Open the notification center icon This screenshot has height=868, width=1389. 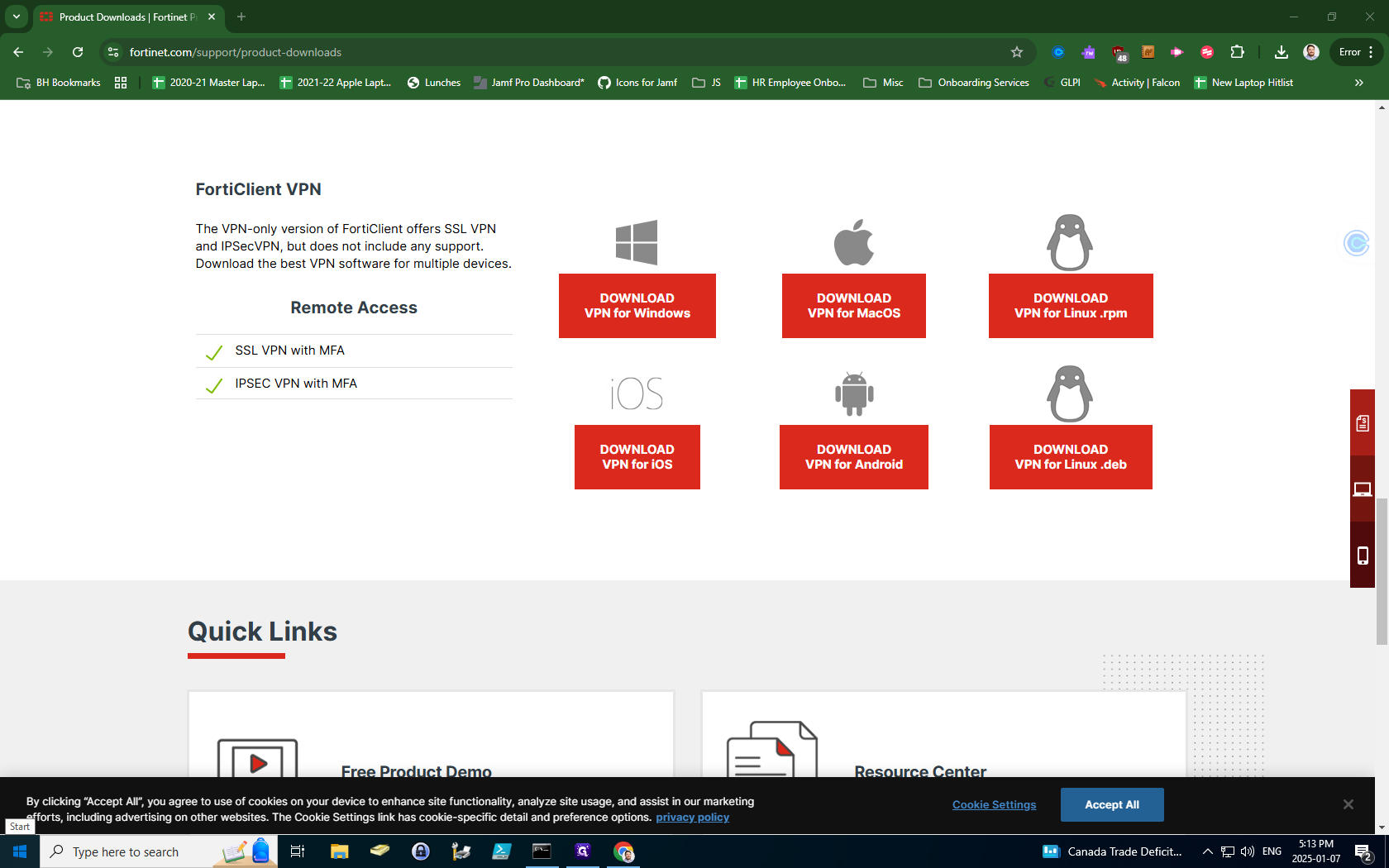tap(1364, 851)
